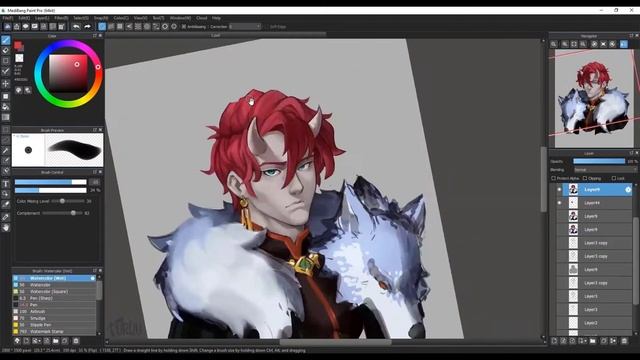
Task: Float the Layer panel window
Action: click(631, 153)
